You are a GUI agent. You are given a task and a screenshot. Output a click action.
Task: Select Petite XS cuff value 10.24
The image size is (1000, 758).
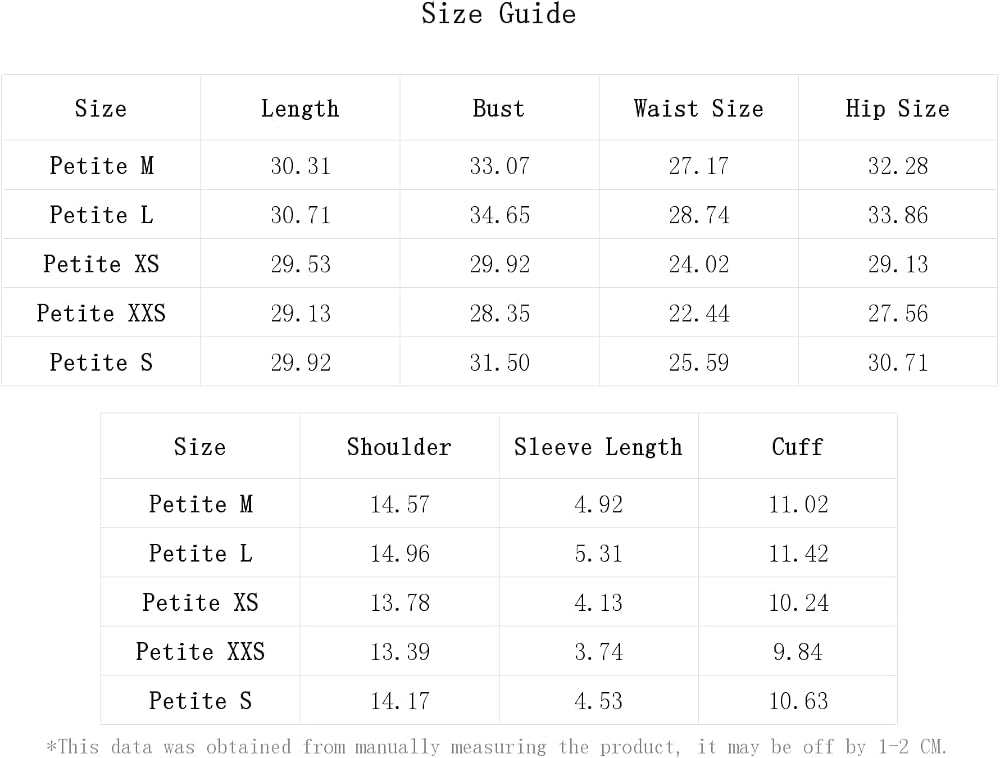(798, 602)
